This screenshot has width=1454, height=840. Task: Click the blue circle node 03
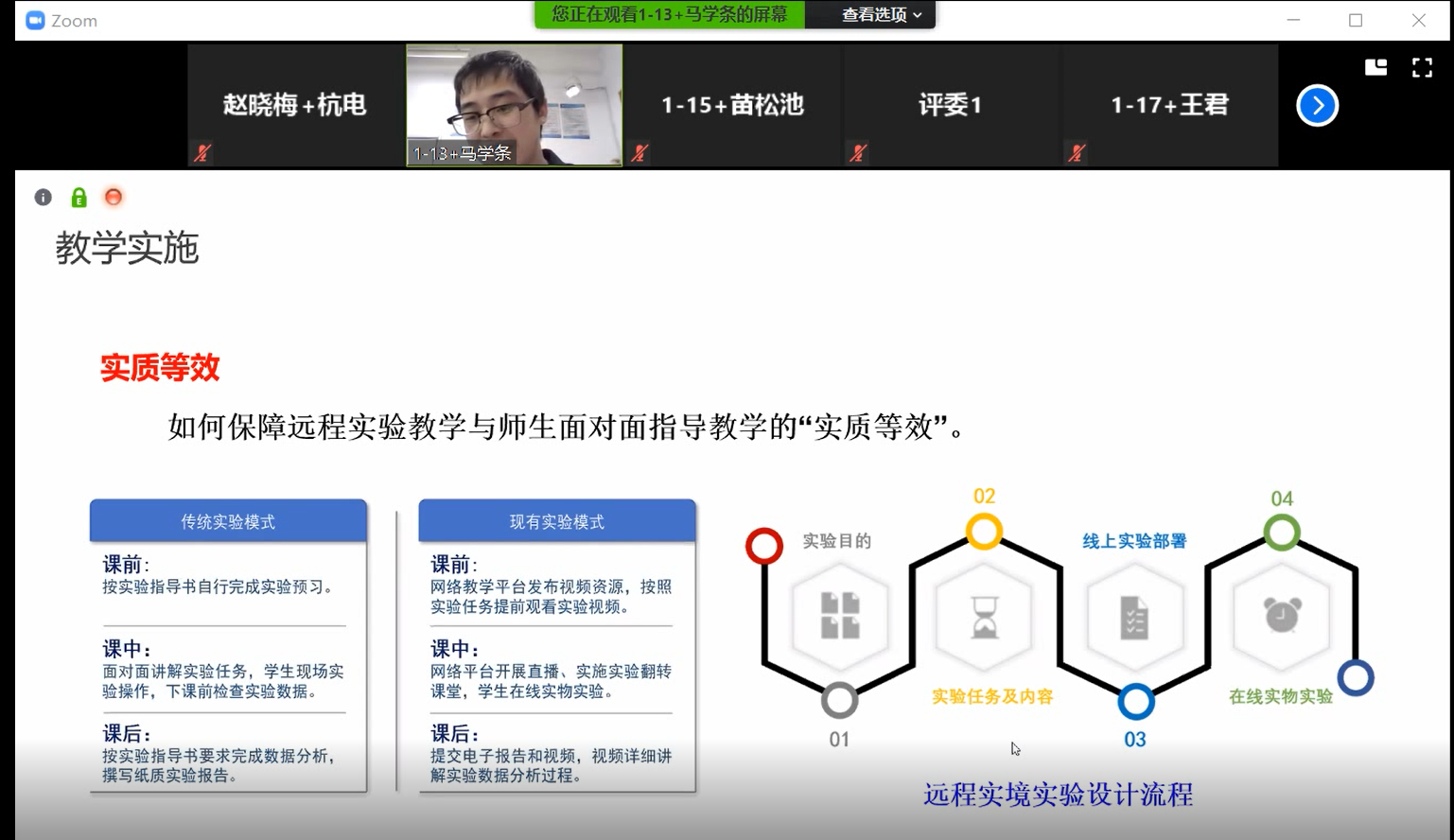(1136, 702)
